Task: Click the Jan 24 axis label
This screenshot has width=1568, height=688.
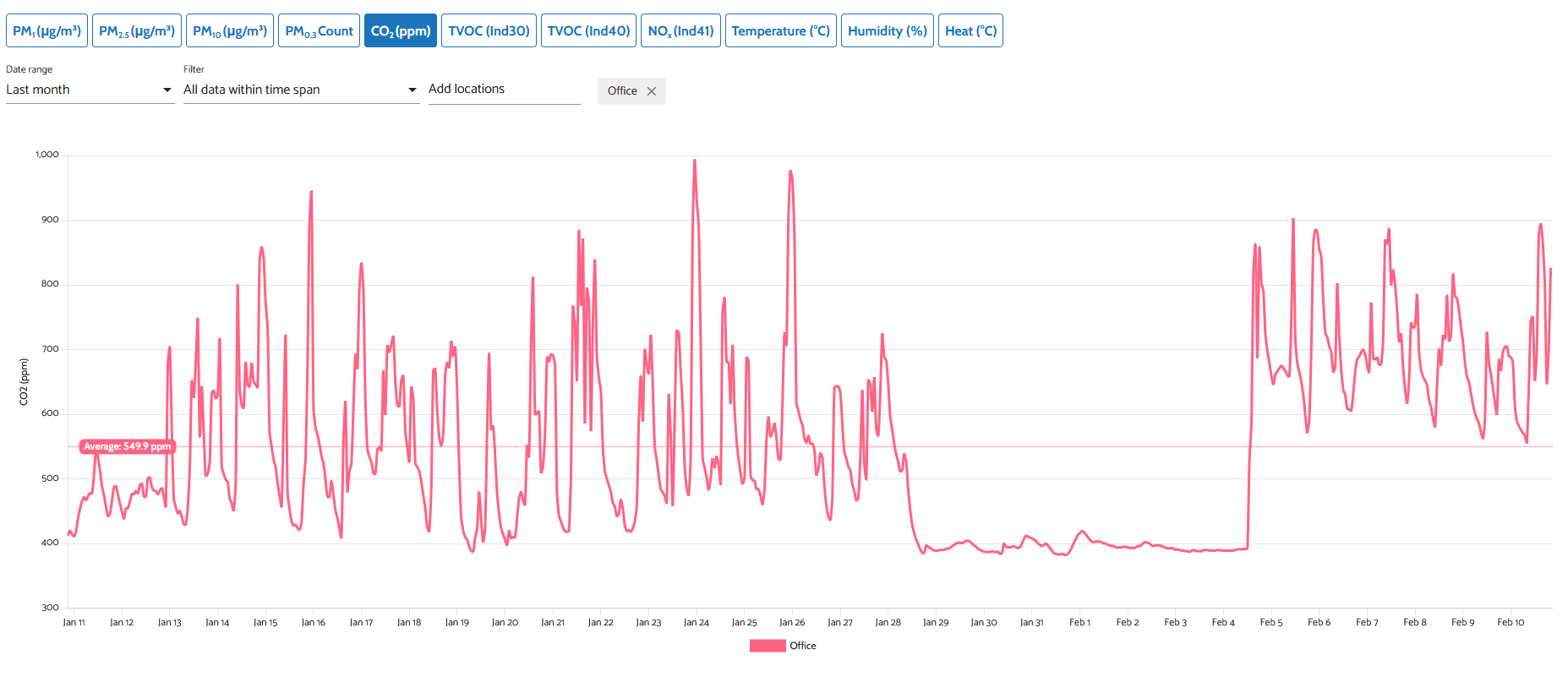Action: click(696, 623)
